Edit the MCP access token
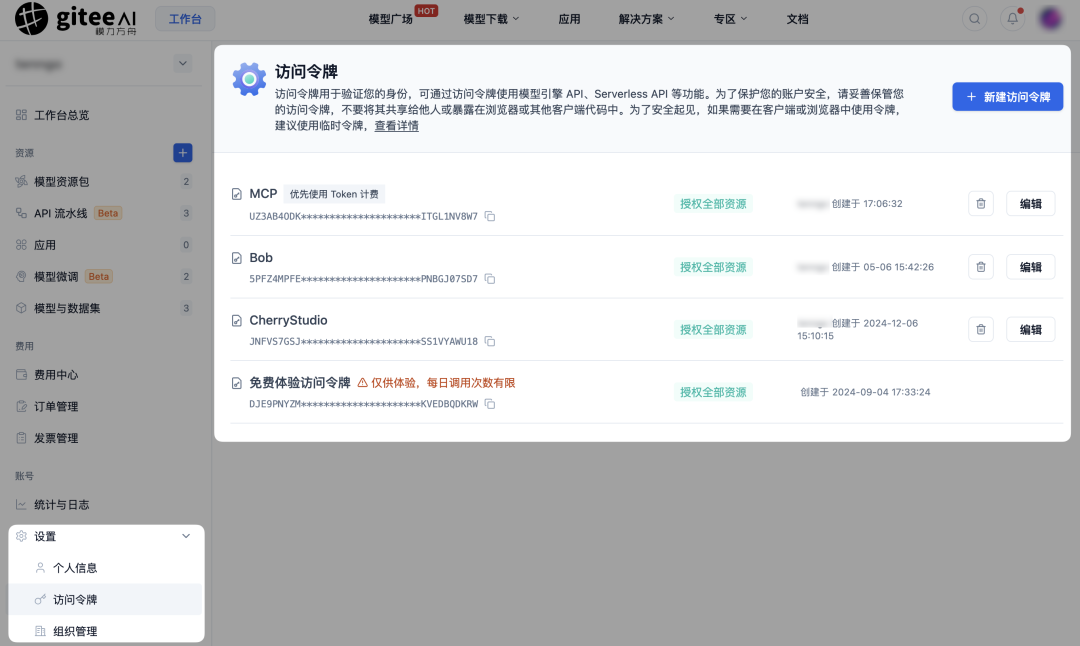 [x=1030, y=204]
